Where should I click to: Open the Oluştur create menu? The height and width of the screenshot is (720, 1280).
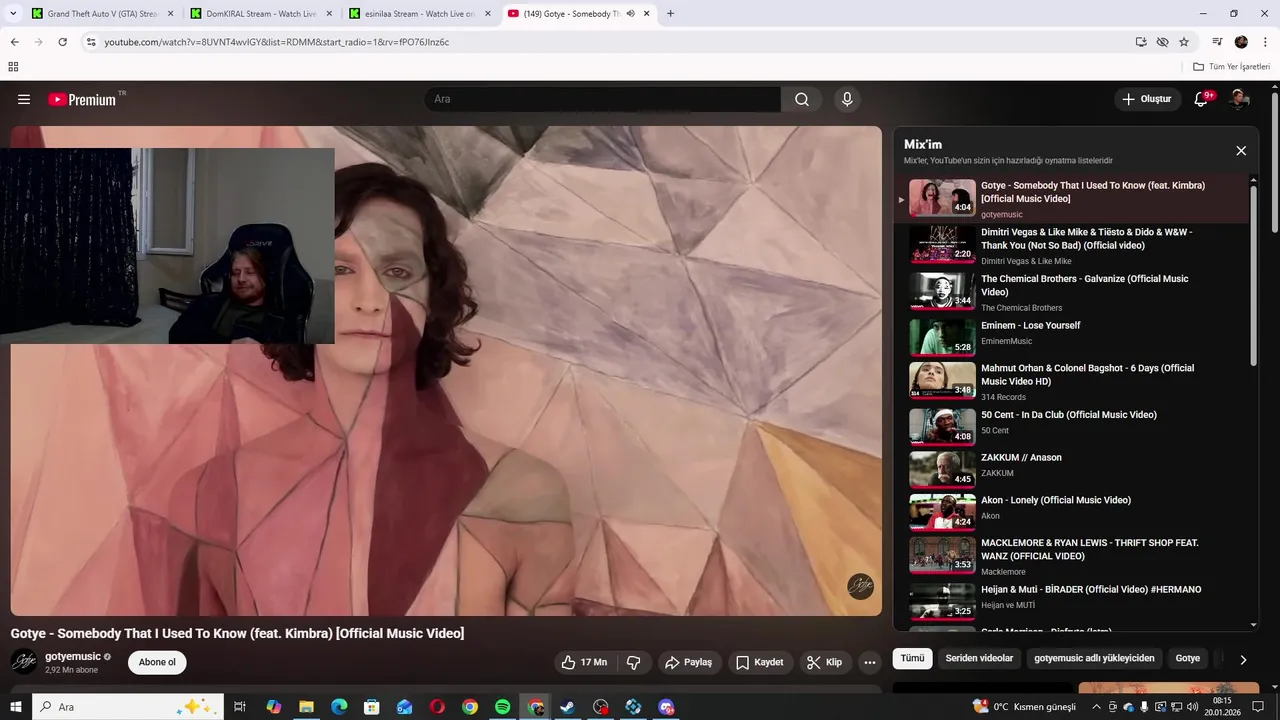(1146, 99)
